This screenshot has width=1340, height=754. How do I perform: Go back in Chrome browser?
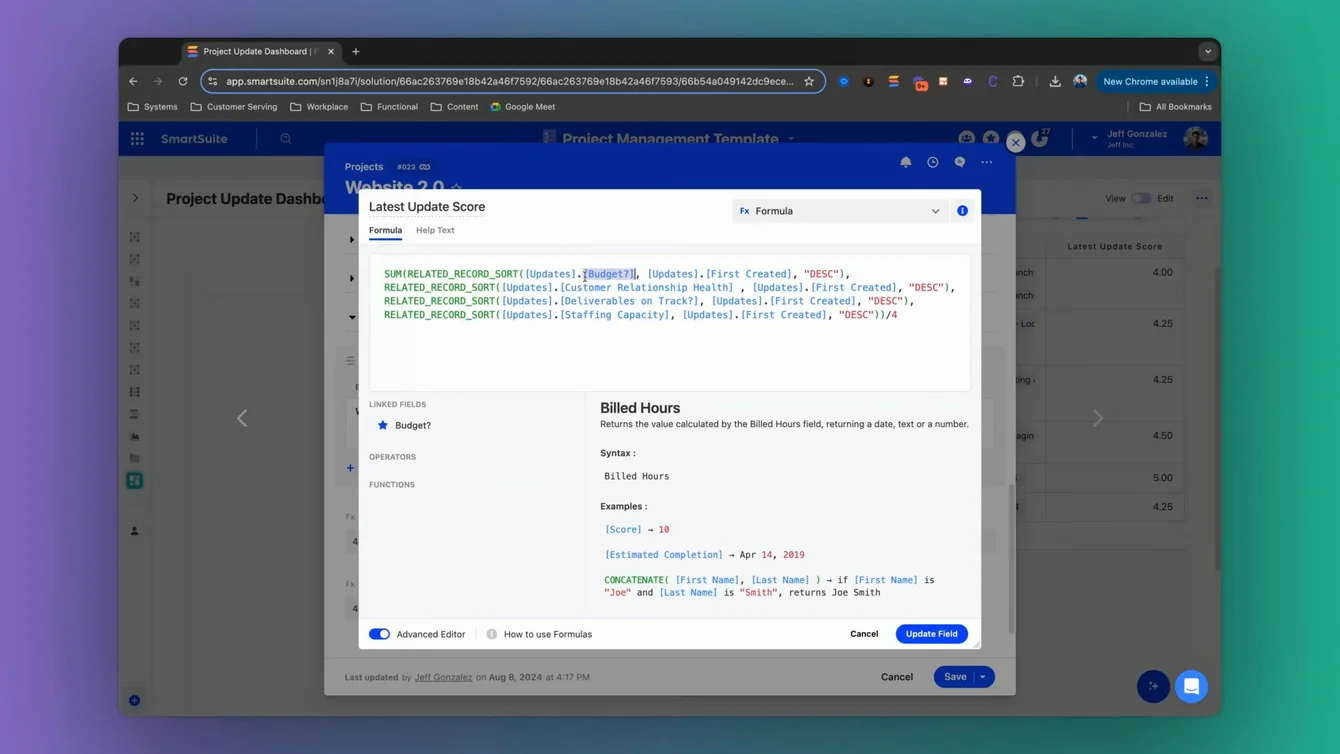click(x=133, y=81)
